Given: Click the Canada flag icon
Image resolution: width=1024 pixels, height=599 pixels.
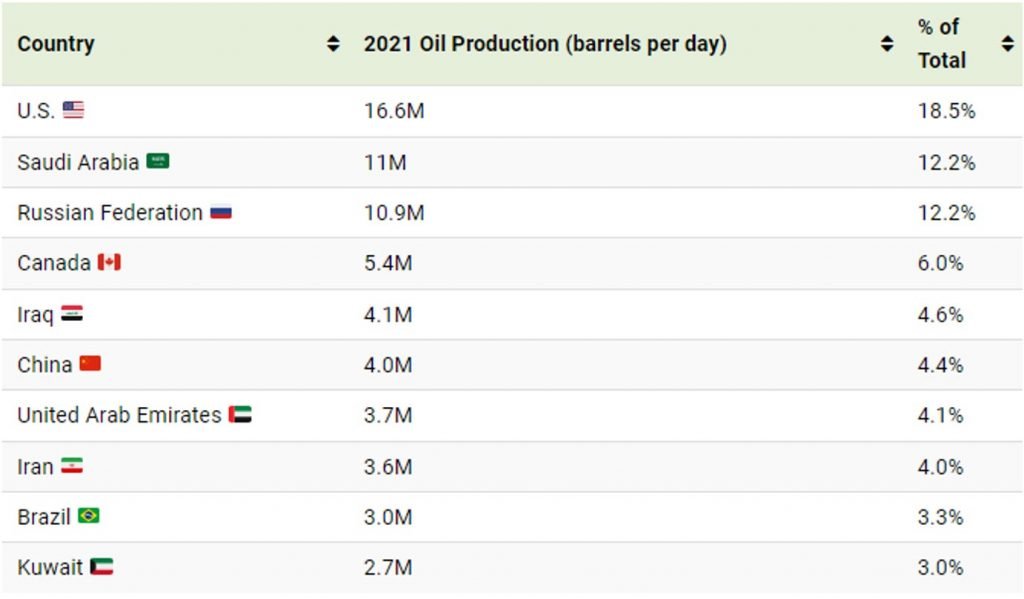Looking at the screenshot, I should tap(109, 262).
